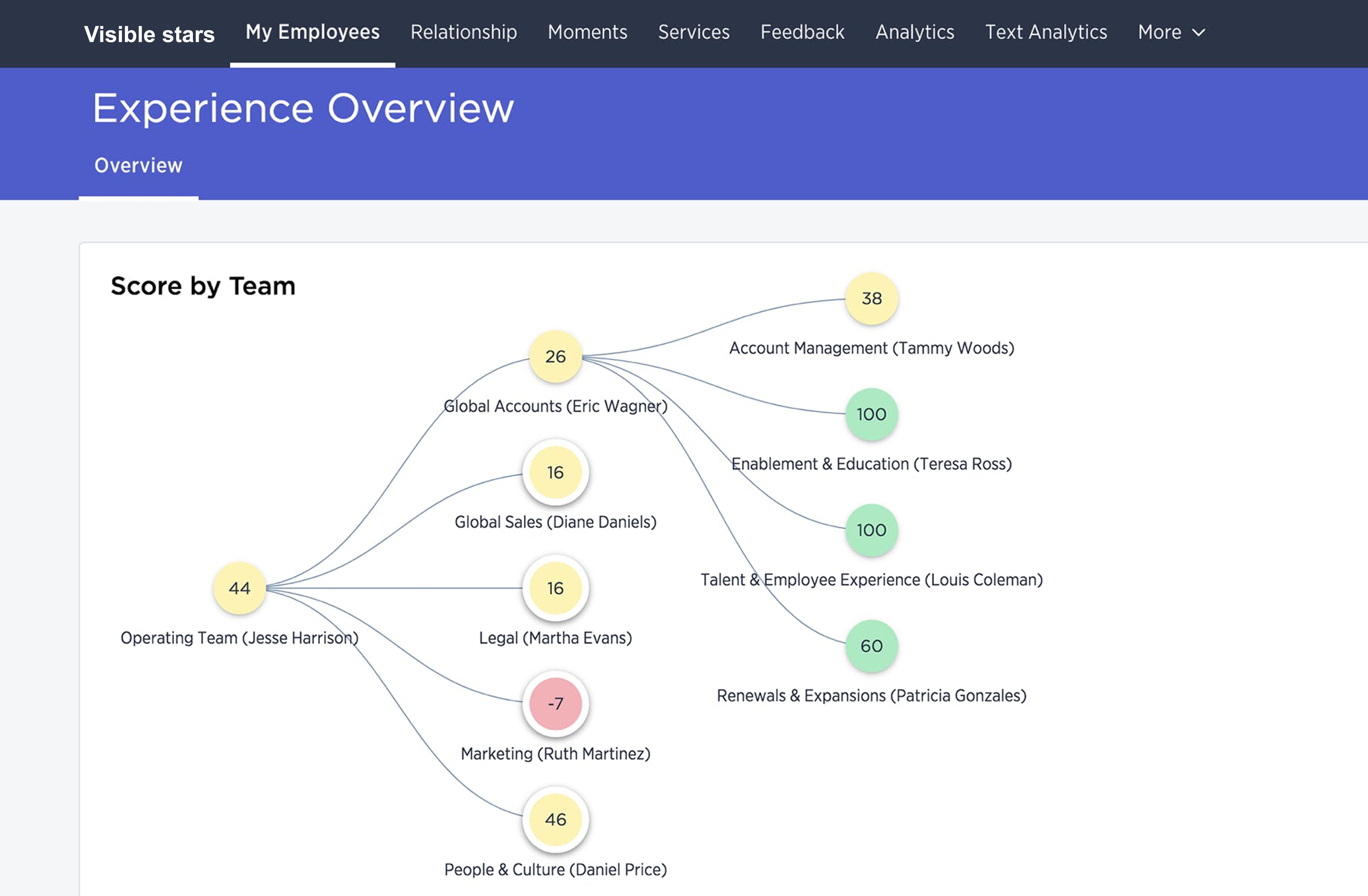Navigate to the Analytics tab
1368x896 pixels.
click(915, 32)
